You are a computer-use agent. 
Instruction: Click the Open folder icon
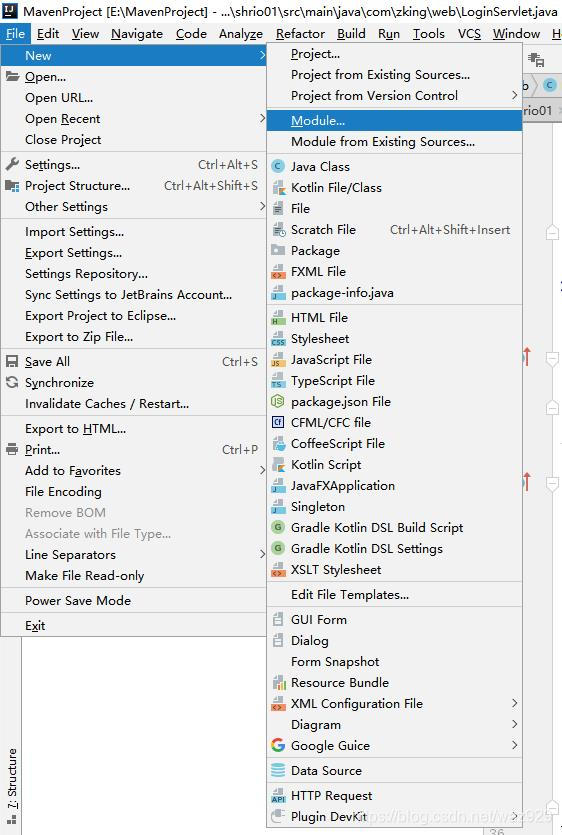[x=12, y=77]
